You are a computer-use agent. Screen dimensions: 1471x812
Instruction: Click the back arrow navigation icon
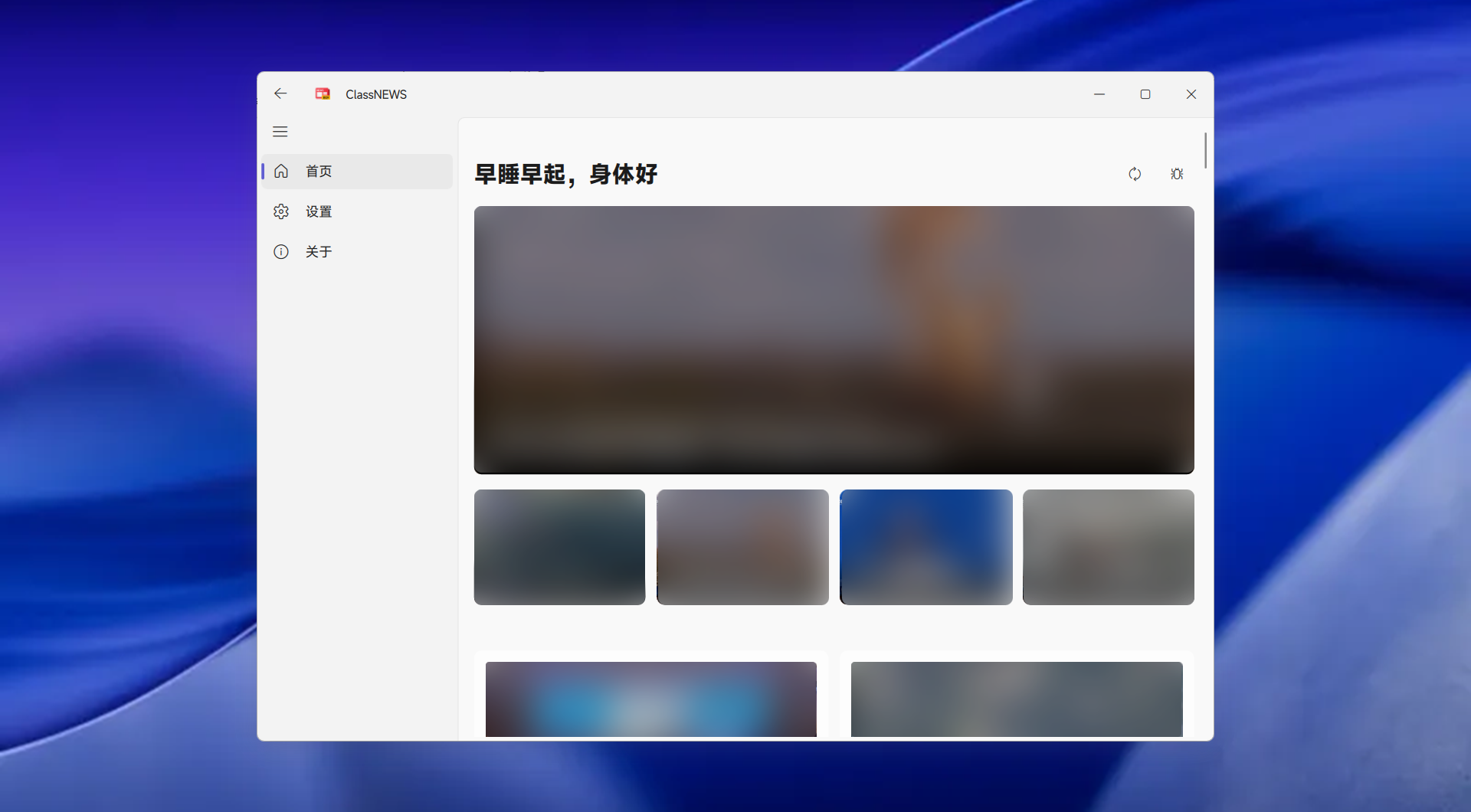coord(280,93)
